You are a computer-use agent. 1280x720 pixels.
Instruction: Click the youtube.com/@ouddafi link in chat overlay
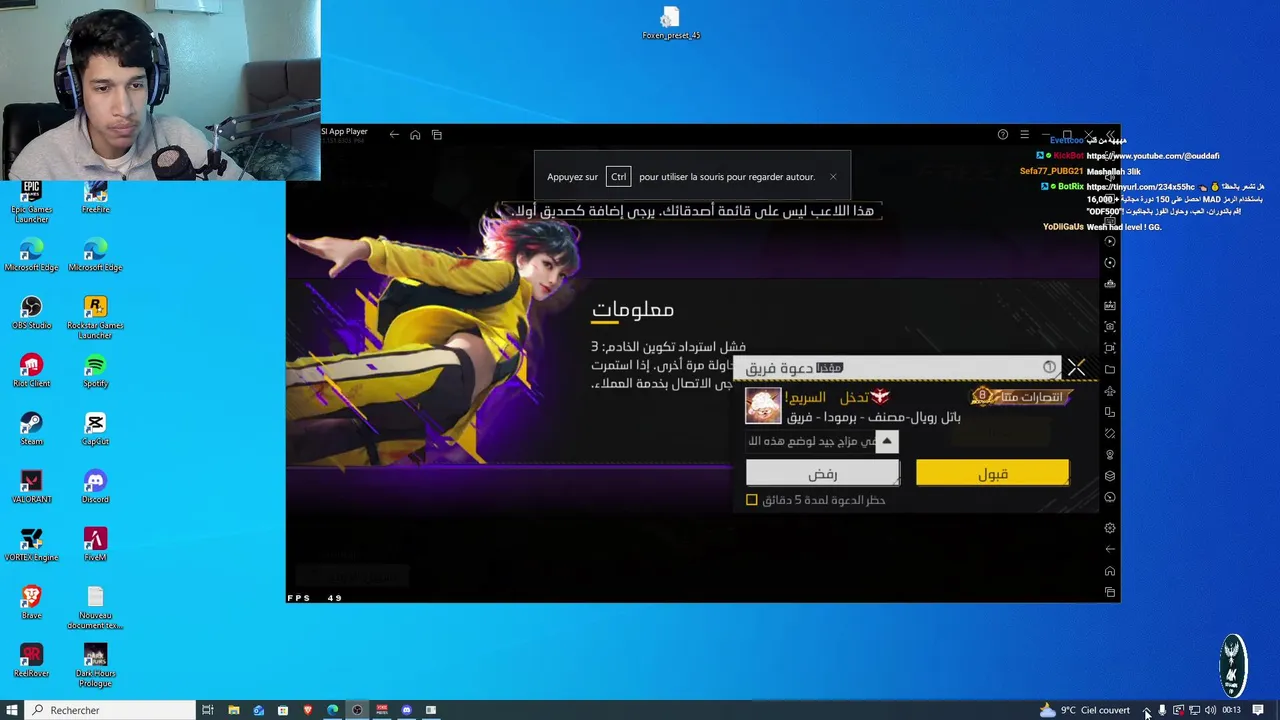click(1153, 156)
